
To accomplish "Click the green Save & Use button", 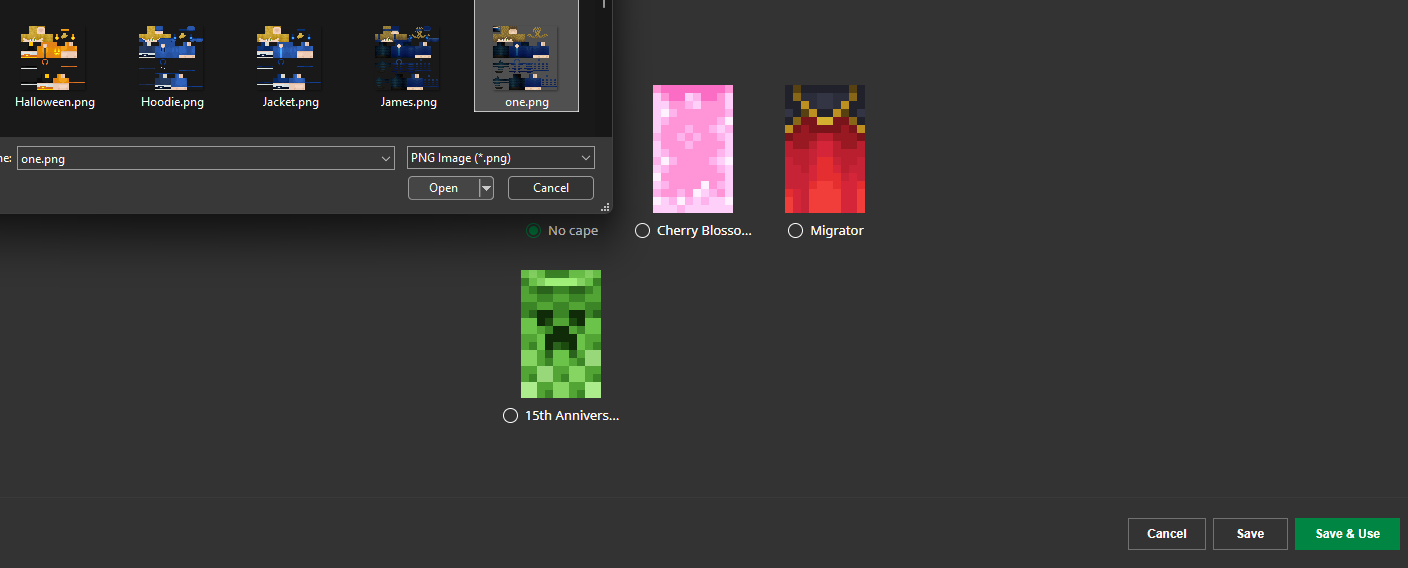I will pyautogui.click(x=1347, y=534).
